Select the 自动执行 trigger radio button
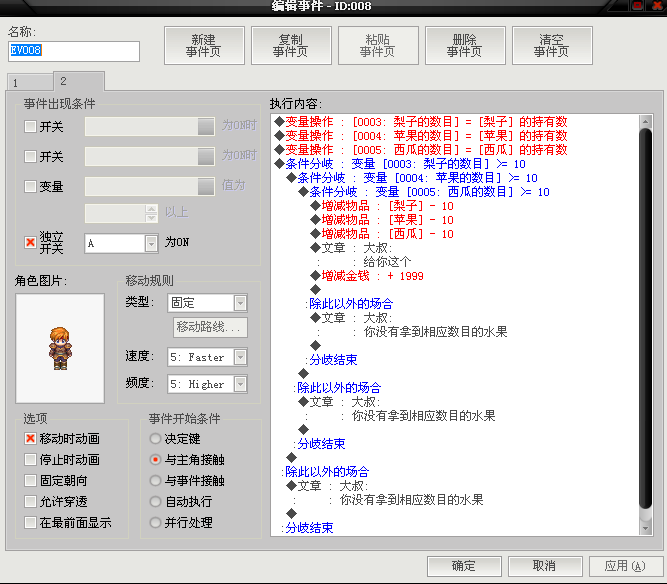The width and height of the screenshot is (667, 584). coord(156,501)
